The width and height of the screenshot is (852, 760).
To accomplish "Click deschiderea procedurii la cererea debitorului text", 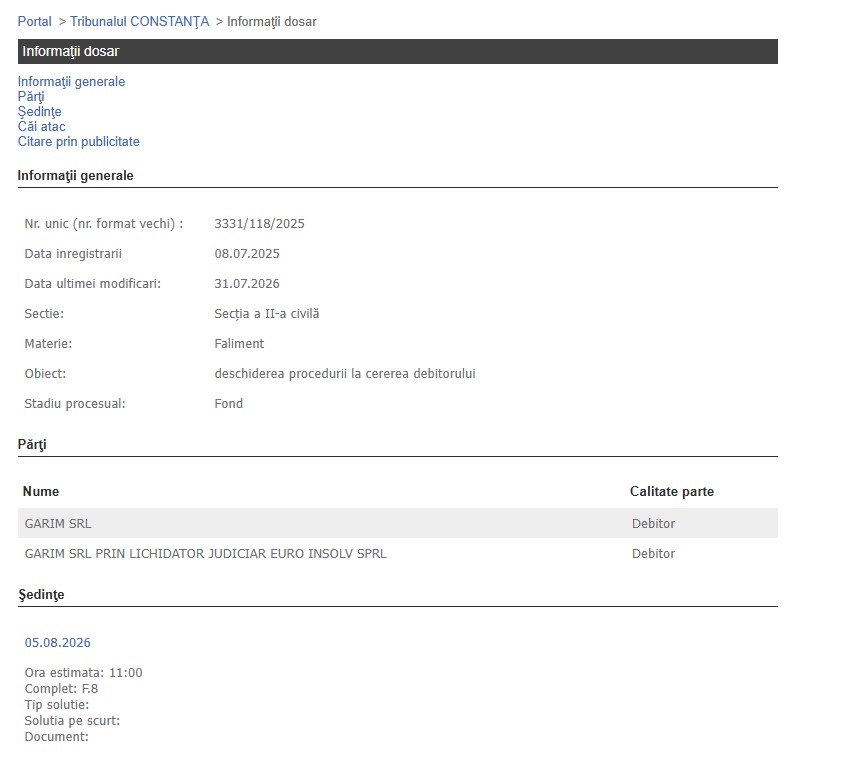I will 345,374.
